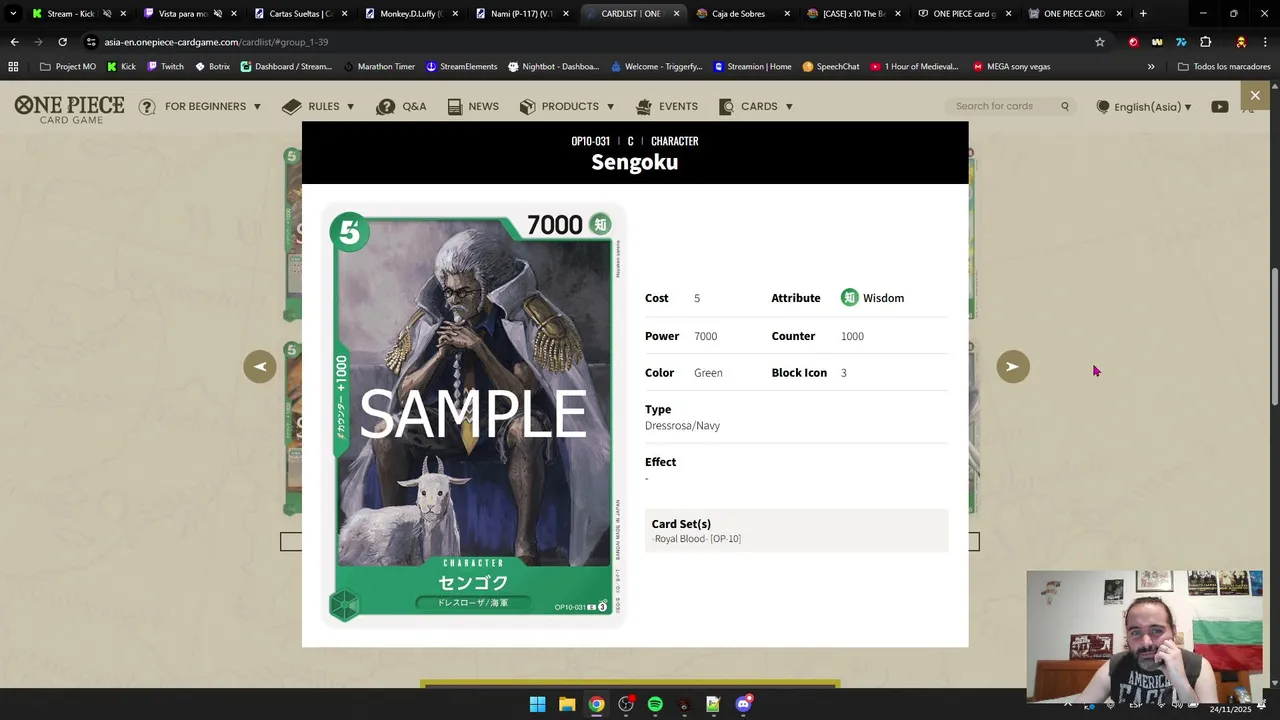This screenshot has width=1280, height=720.
Task: Bookmark this page with the star icon
Action: (x=1100, y=42)
